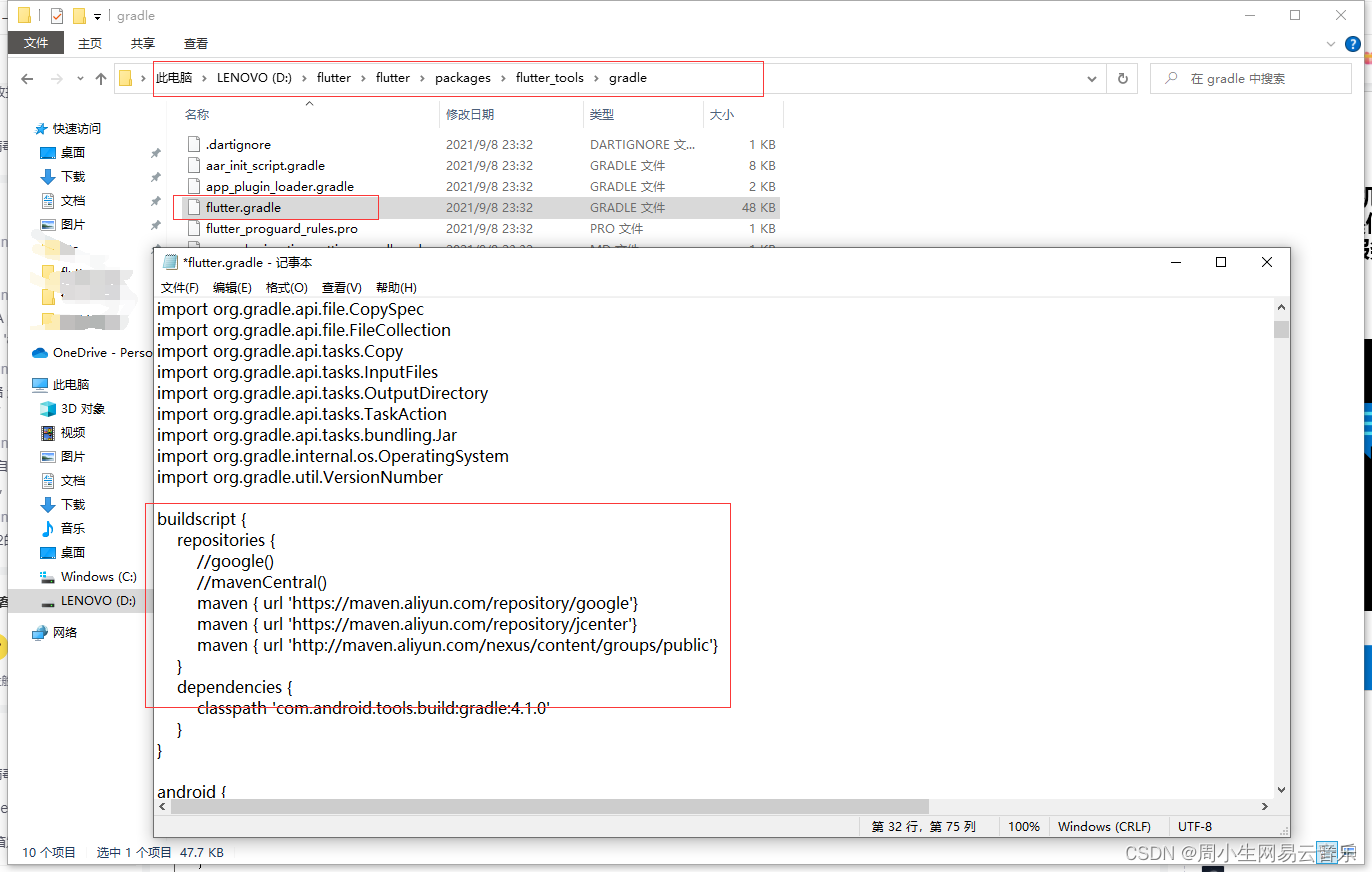
Task: Sort files by 类型 column
Action: pyautogui.click(x=602, y=115)
